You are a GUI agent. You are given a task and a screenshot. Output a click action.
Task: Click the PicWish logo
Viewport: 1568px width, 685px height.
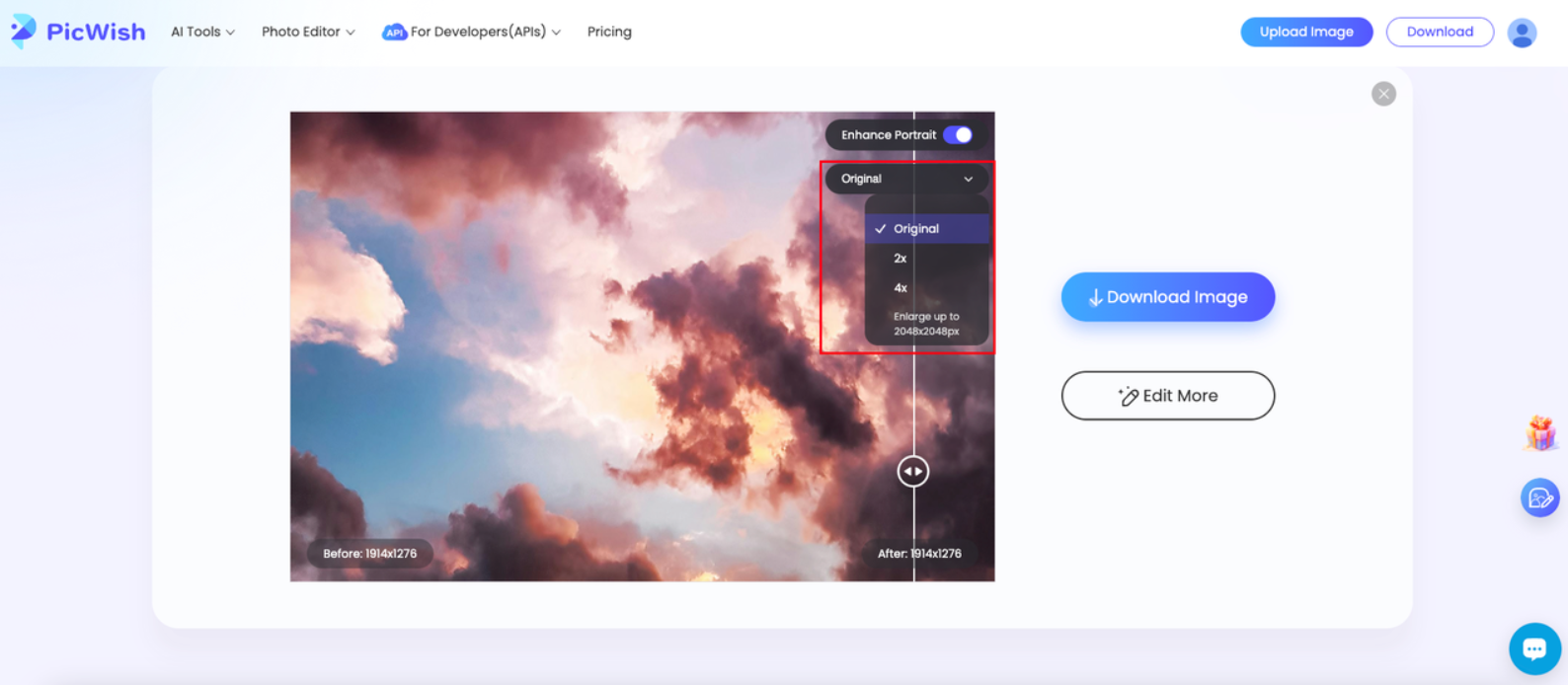point(78,32)
